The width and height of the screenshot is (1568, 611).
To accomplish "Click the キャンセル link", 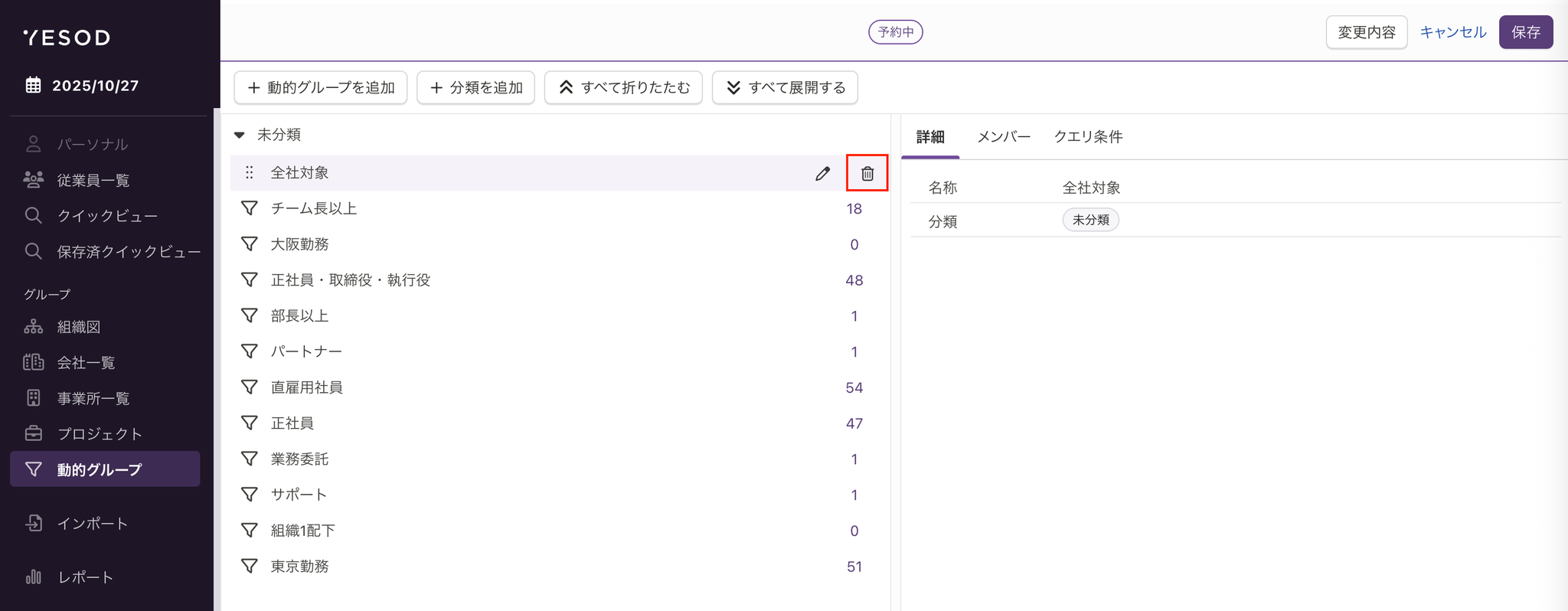I will (x=1452, y=32).
